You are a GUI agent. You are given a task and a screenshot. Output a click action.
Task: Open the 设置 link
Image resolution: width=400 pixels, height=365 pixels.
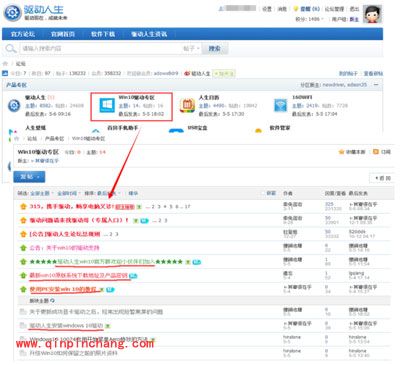pyautogui.click(x=267, y=9)
